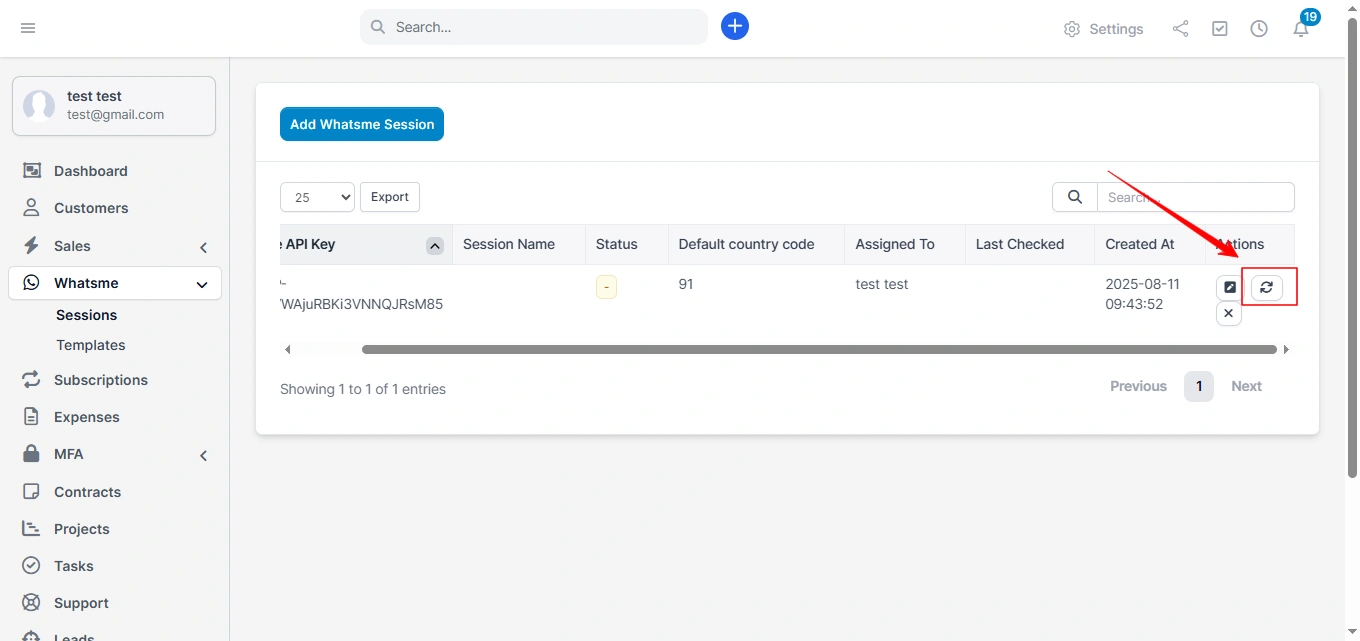Click the blue plus quick-create icon
Screen dimensions: 1360x641
(735, 27)
